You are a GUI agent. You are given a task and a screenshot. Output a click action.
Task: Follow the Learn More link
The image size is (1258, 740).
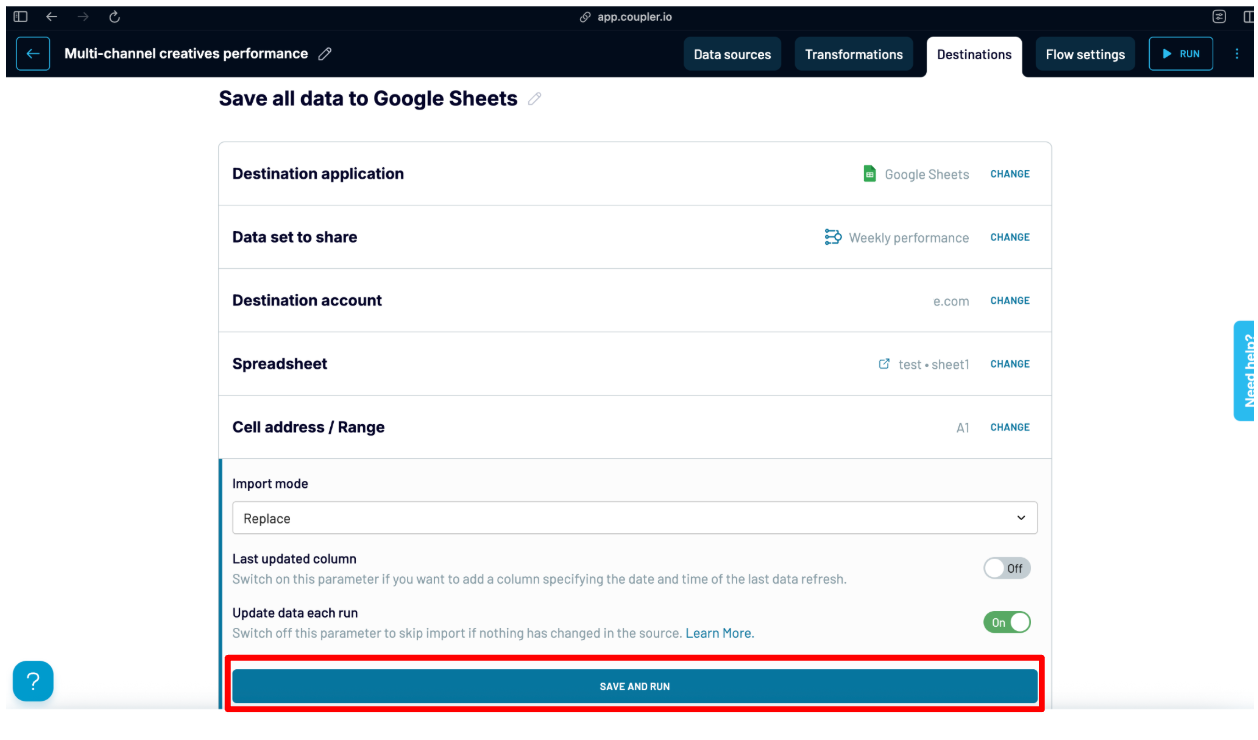(719, 633)
